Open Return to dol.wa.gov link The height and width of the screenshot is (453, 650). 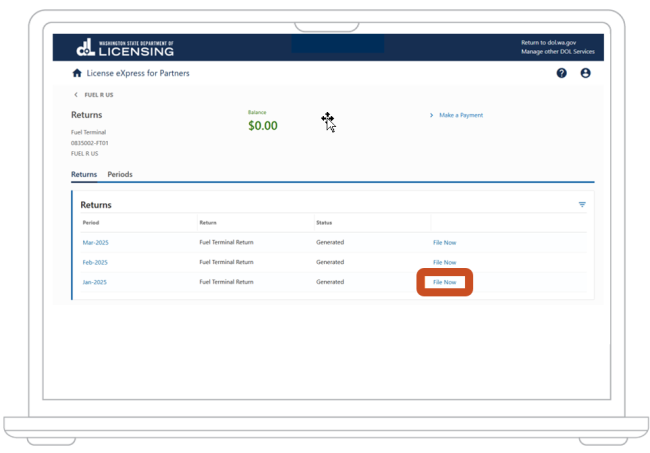(548, 43)
